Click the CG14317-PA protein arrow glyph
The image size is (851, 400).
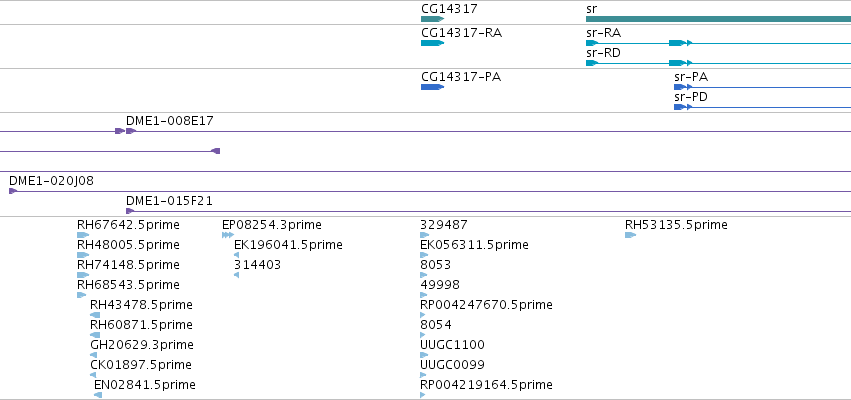433,87
